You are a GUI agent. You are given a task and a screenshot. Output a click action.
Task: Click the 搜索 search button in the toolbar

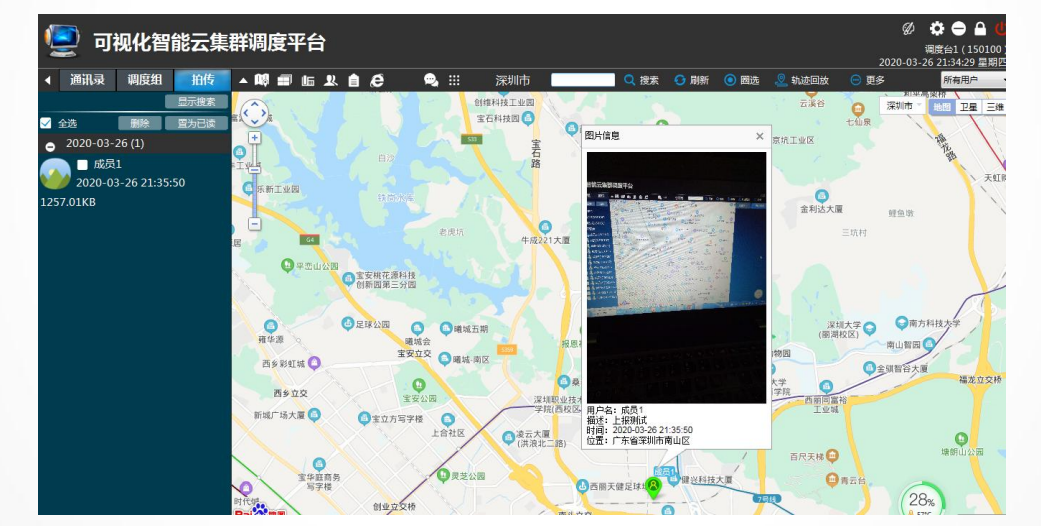click(x=641, y=80)
